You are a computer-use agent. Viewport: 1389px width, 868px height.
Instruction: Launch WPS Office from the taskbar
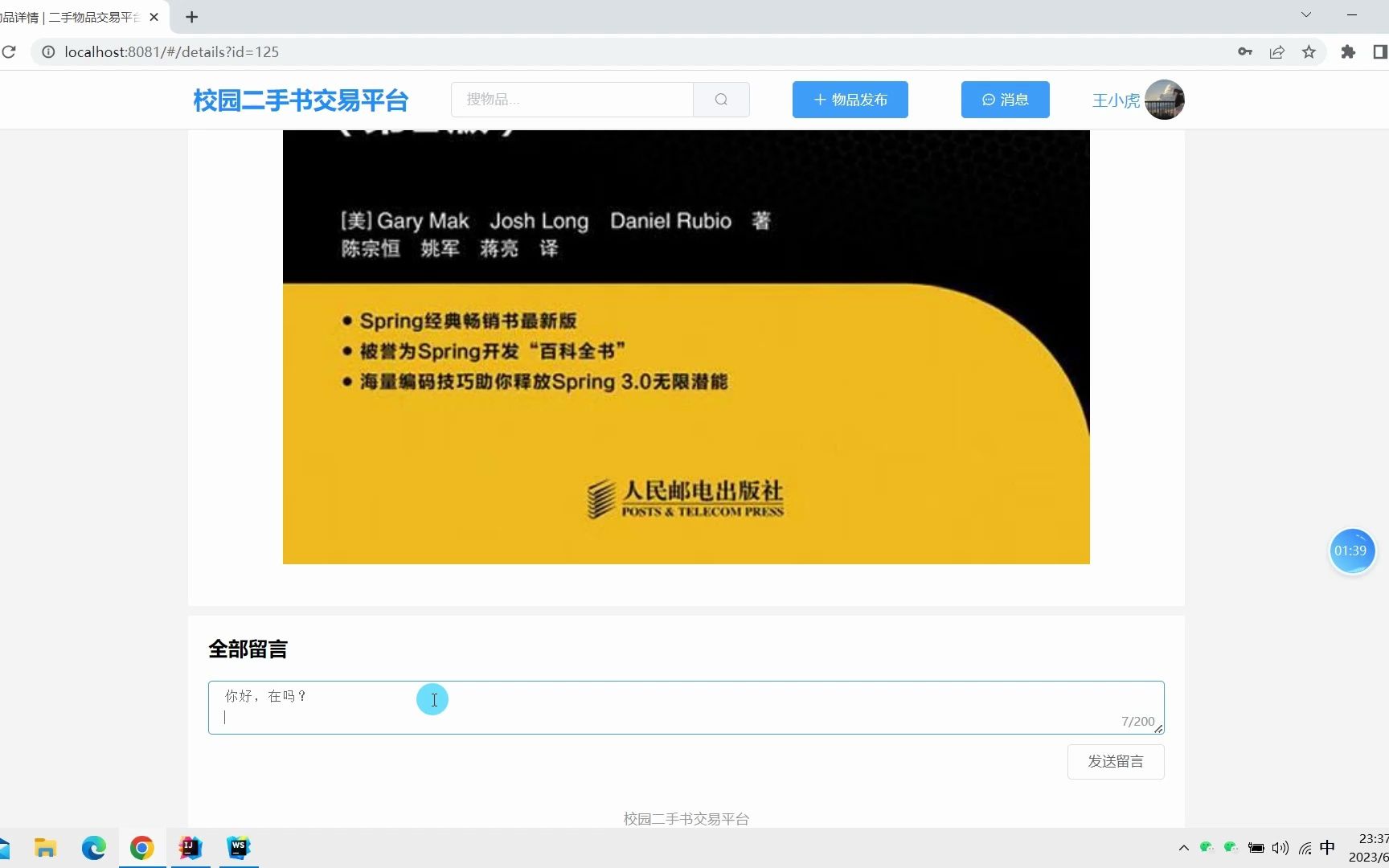coord(239,847)
